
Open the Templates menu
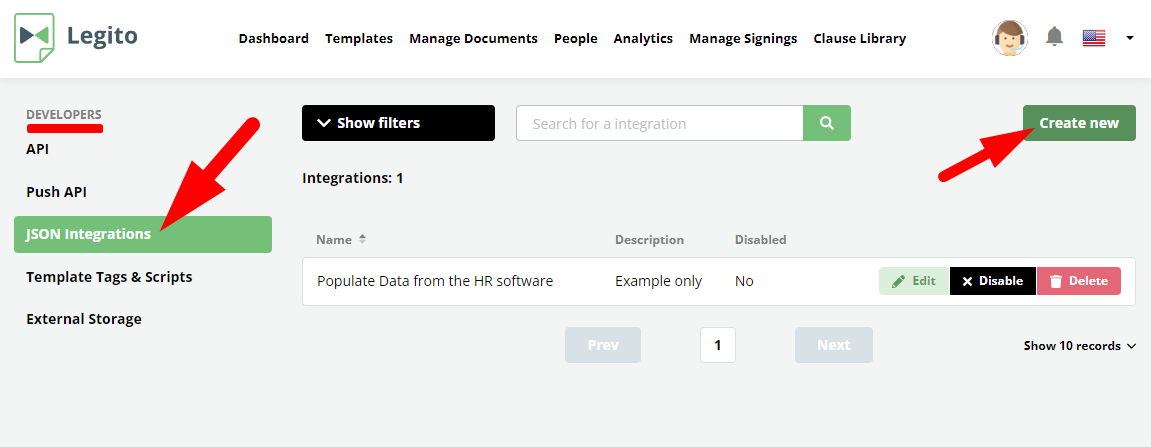click(359, 38)
